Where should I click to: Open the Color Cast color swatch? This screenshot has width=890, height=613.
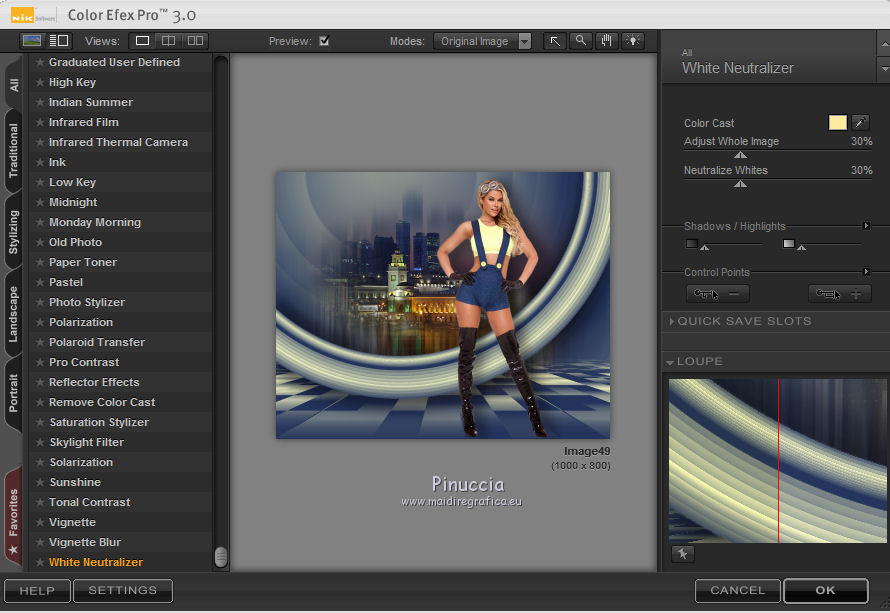pos(838,123)
